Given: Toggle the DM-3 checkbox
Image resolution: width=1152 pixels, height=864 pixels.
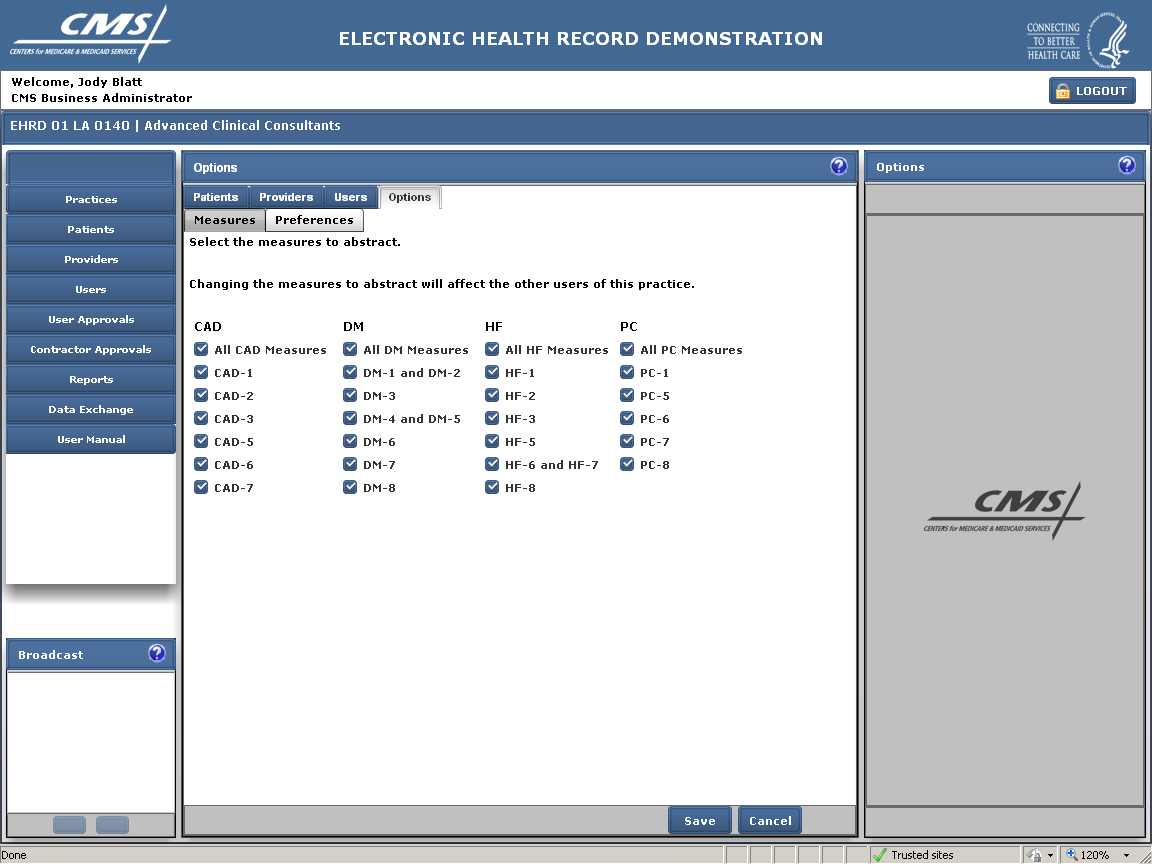Looking at the screenshot, I should [x=350, y=395].
